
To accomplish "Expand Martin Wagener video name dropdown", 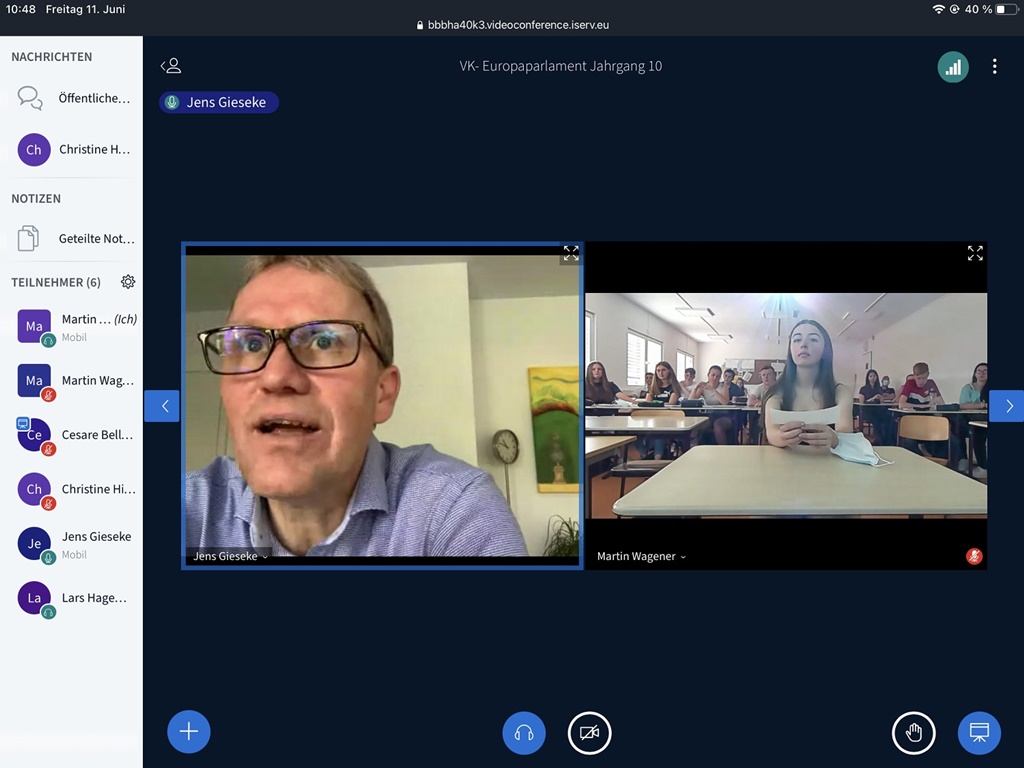I will coord(642,556).
